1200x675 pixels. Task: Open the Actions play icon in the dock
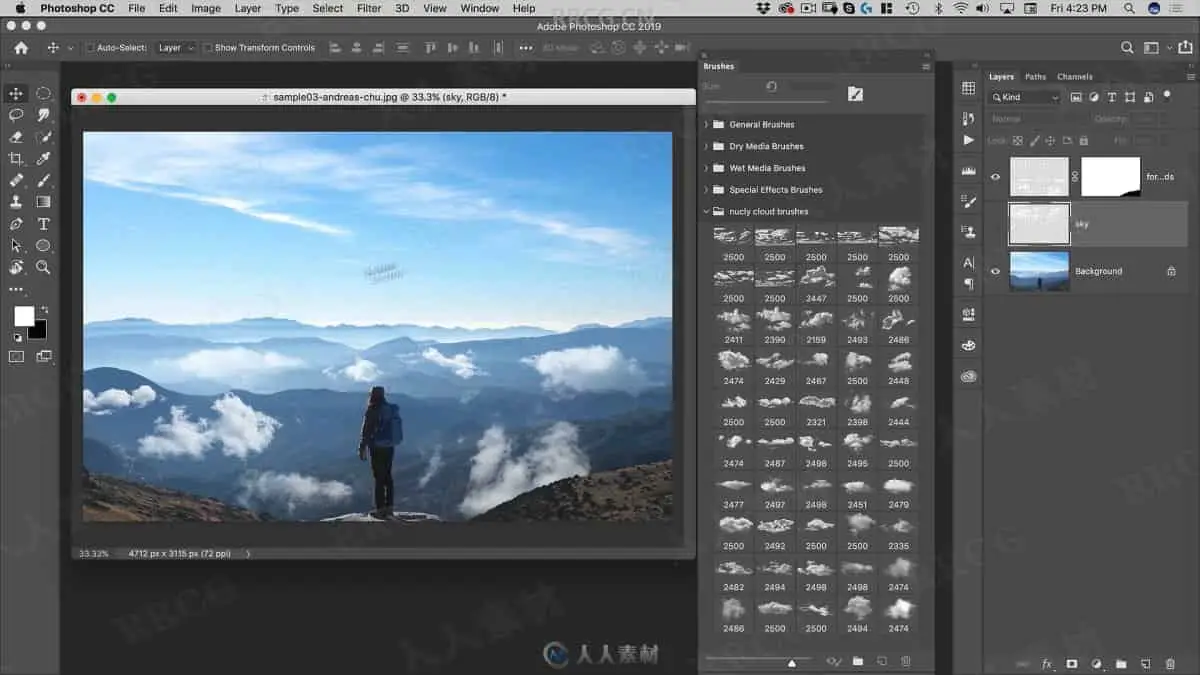point(968,141)
